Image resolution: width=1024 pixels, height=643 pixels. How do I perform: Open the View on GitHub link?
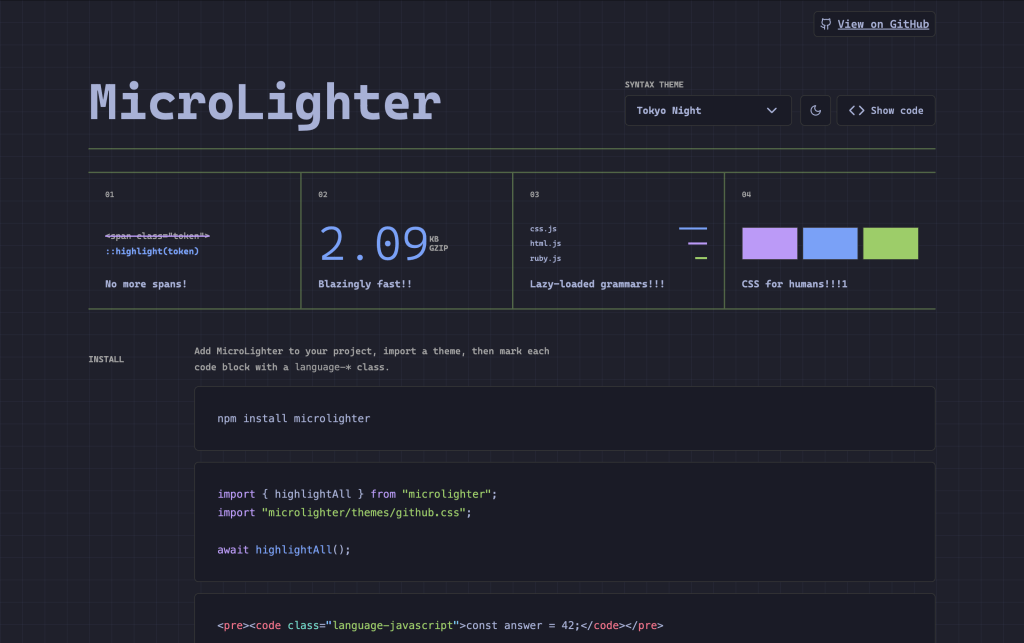pyautogui.click(x=874, y=24)
